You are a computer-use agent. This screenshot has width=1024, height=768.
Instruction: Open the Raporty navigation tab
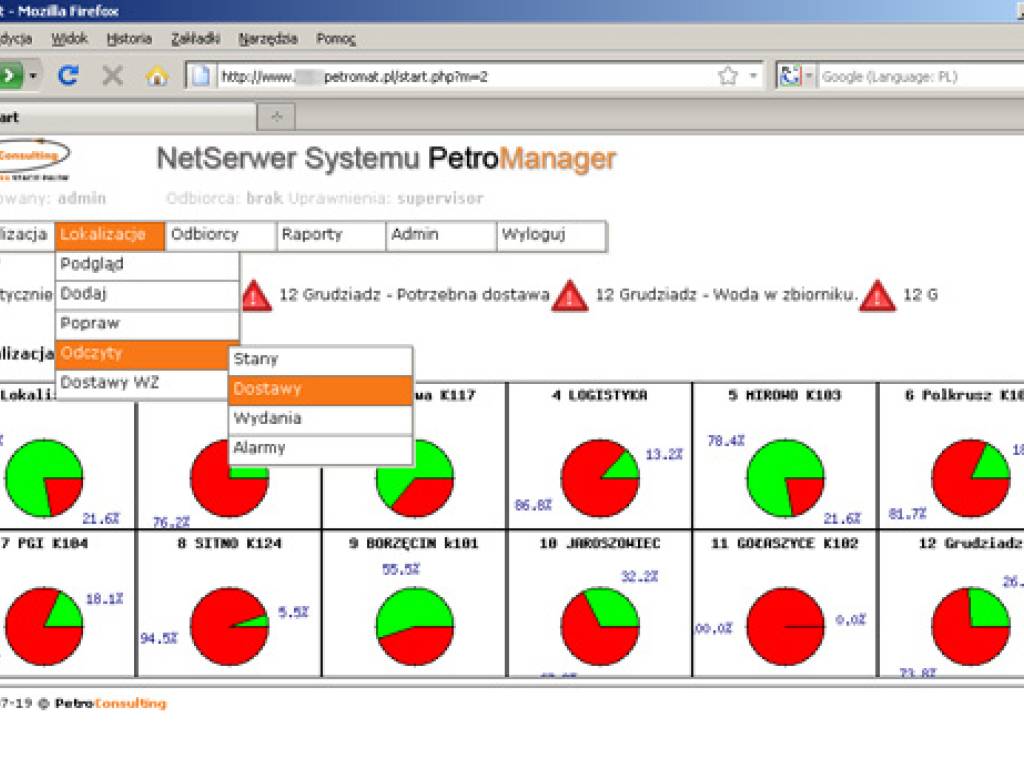click(x=330, y=235)
